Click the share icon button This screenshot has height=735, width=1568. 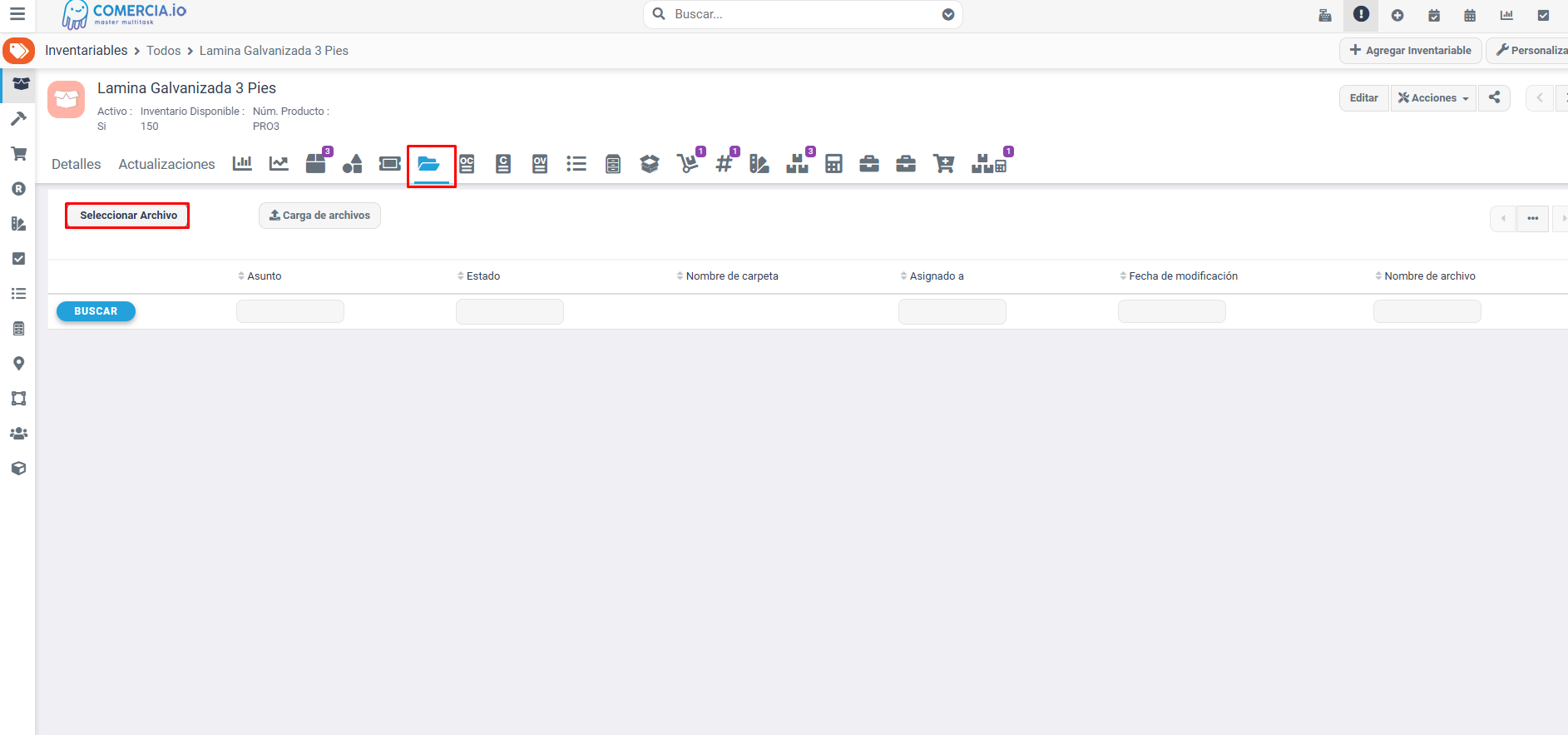click(1494, 97)
